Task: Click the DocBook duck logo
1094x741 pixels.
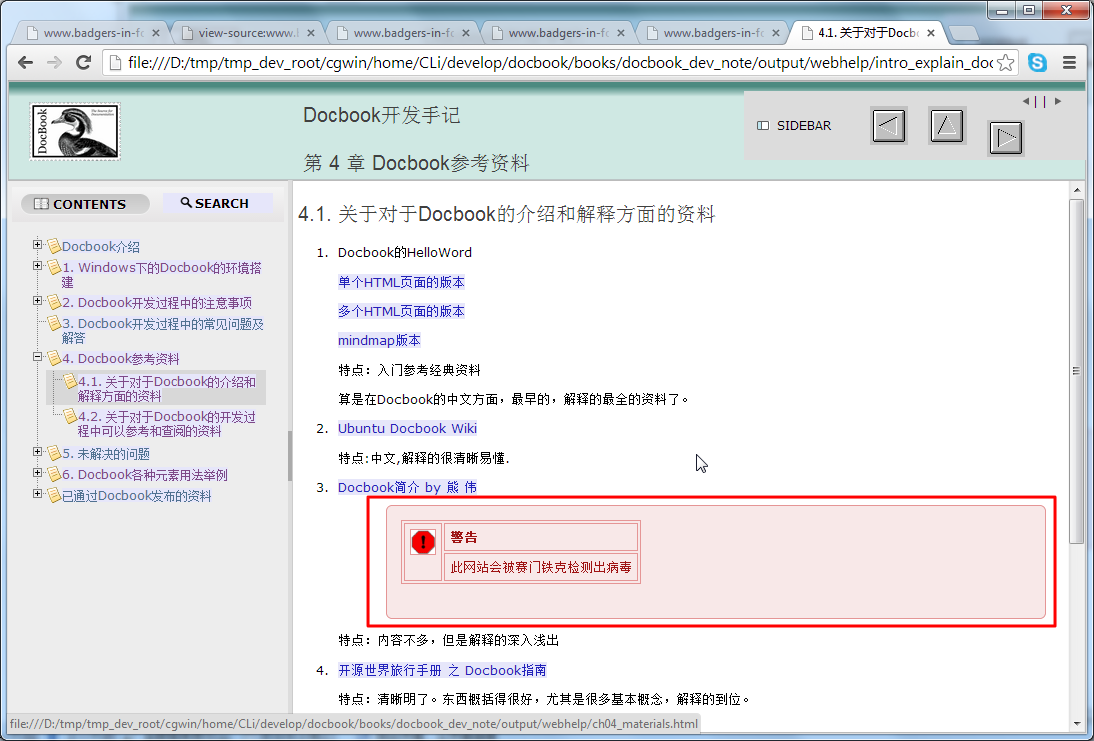Action: tap(75, 131)
